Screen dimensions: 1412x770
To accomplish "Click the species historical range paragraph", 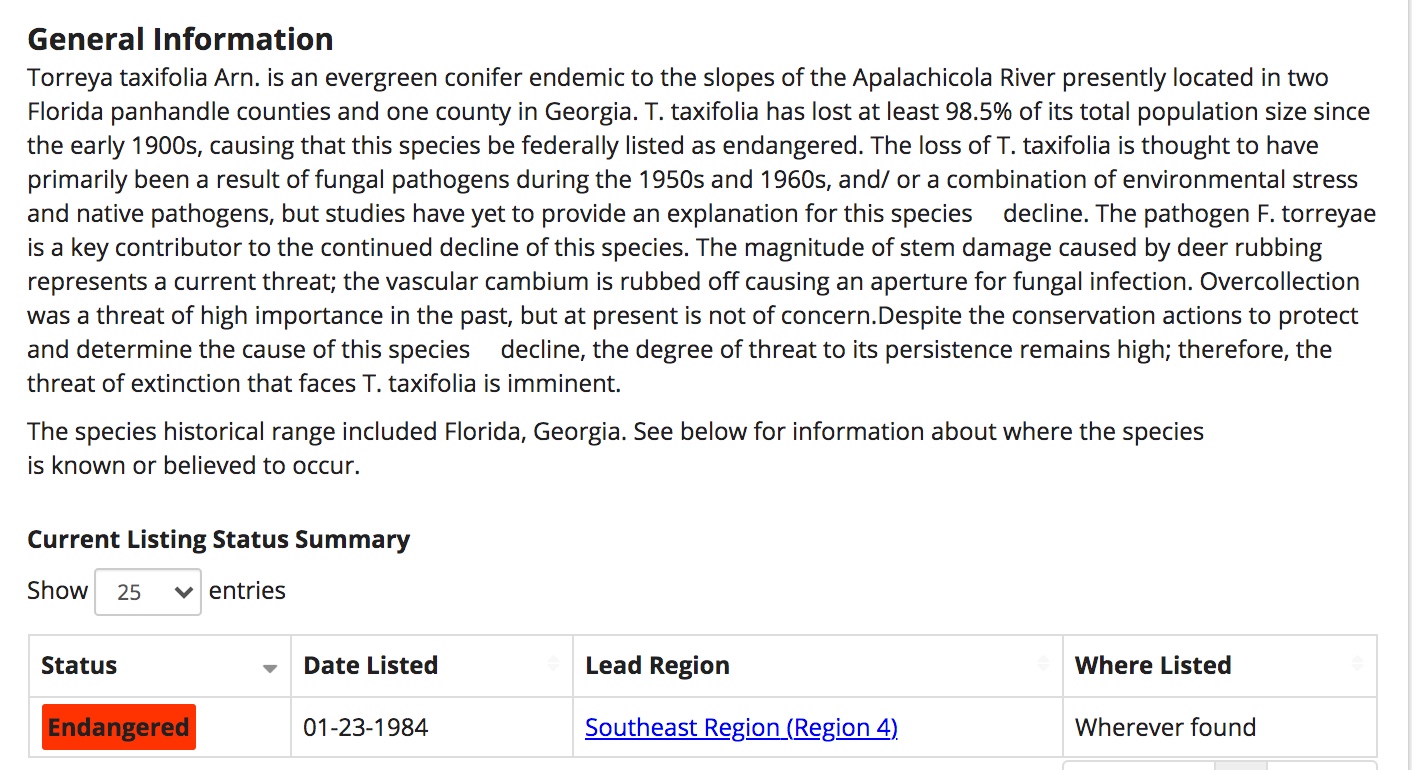I will pyautogui.click(x=615, y=449).
